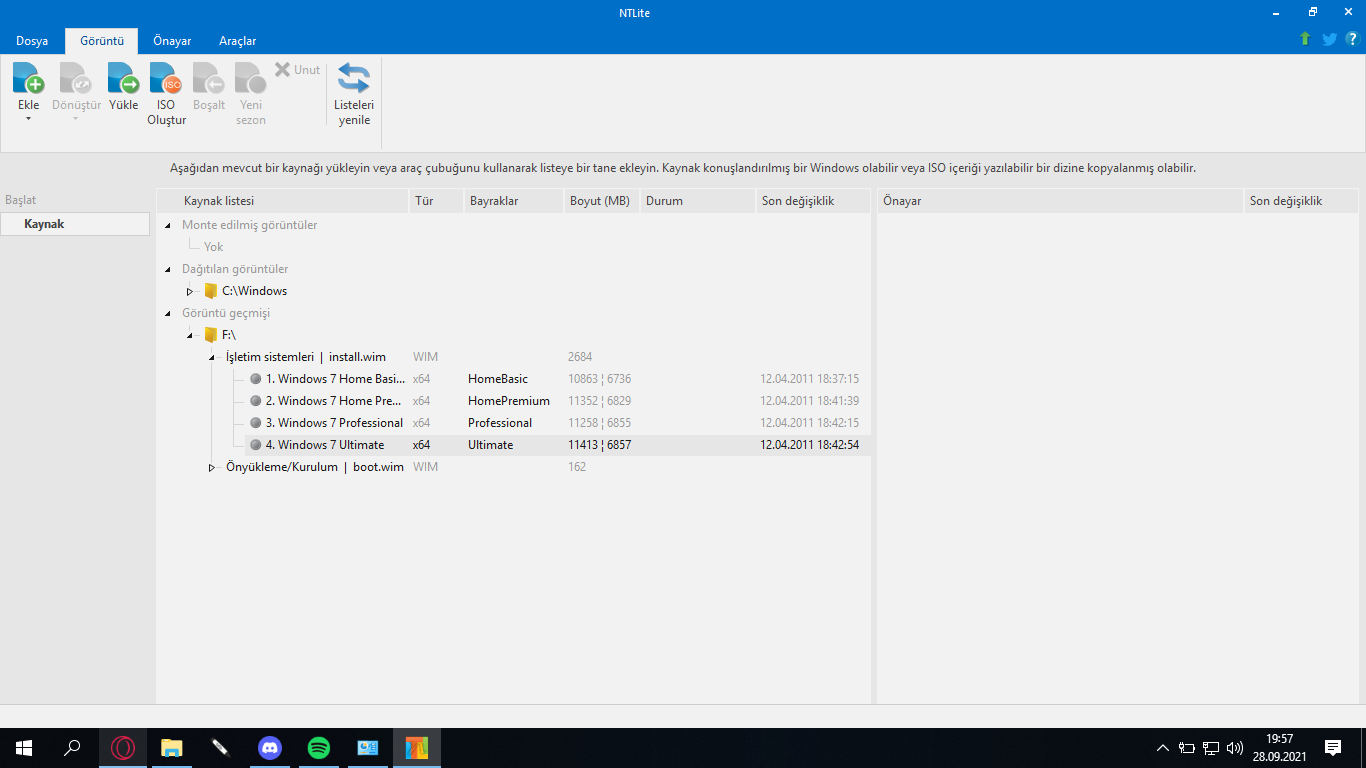This screenshot has height=768, width=1366.
Task: Click the Önayar column header in right panel
Action: coord(1060,201)
